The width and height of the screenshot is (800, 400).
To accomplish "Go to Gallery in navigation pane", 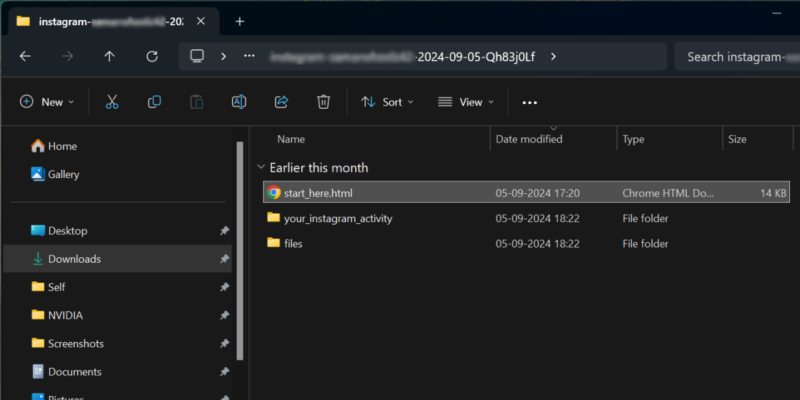I will [63, 174].
